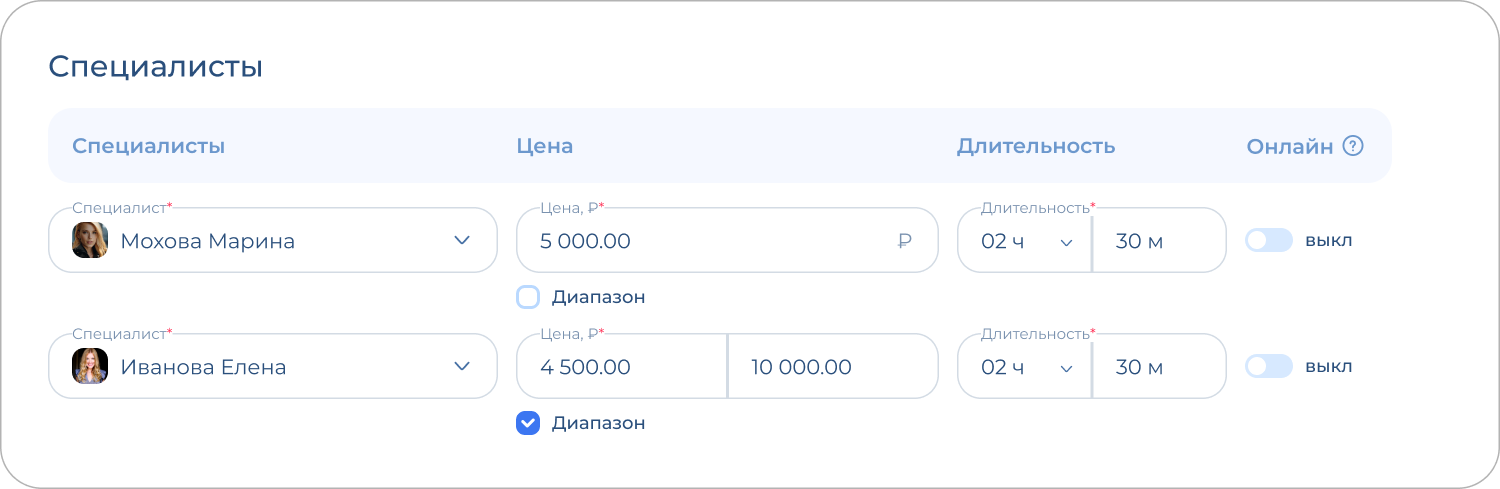This screenshot has height=489, width=1500.
Task: Click the Онлайн help question mark icon
Action: pos(1353,146)
